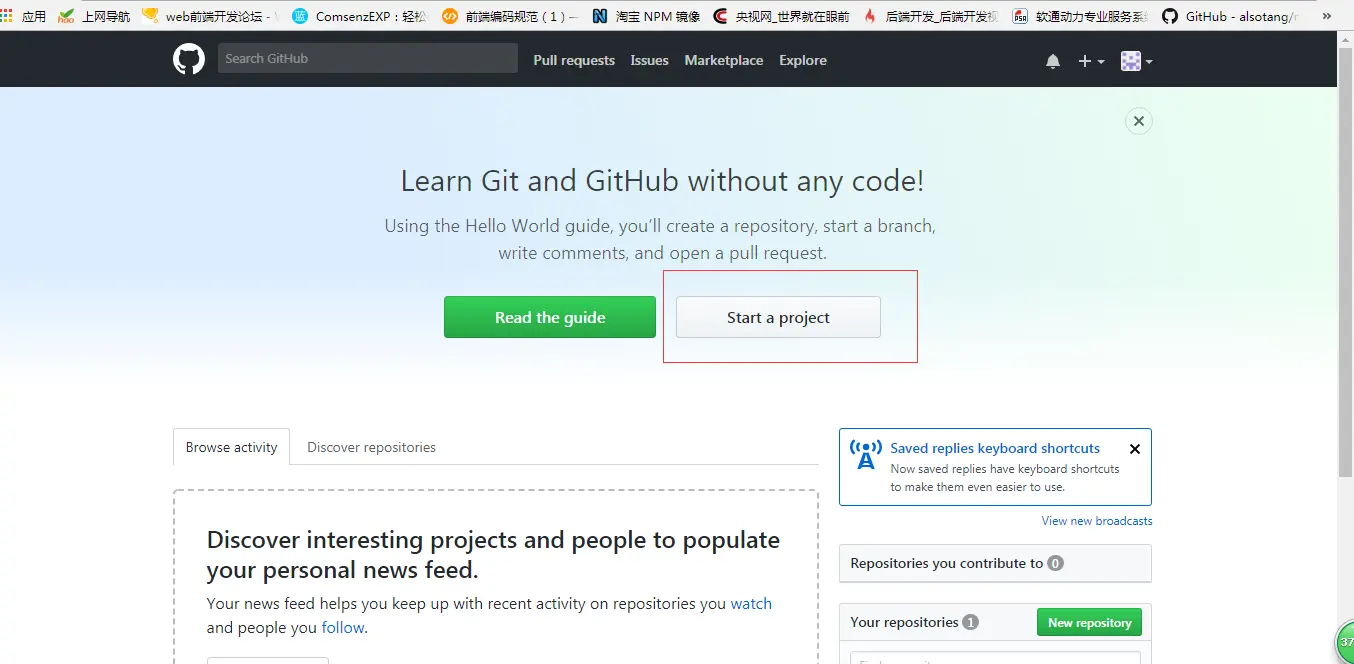Click the broadcast tower icon
Screen dimensions: 1354x664
click(x=866, y=455)
